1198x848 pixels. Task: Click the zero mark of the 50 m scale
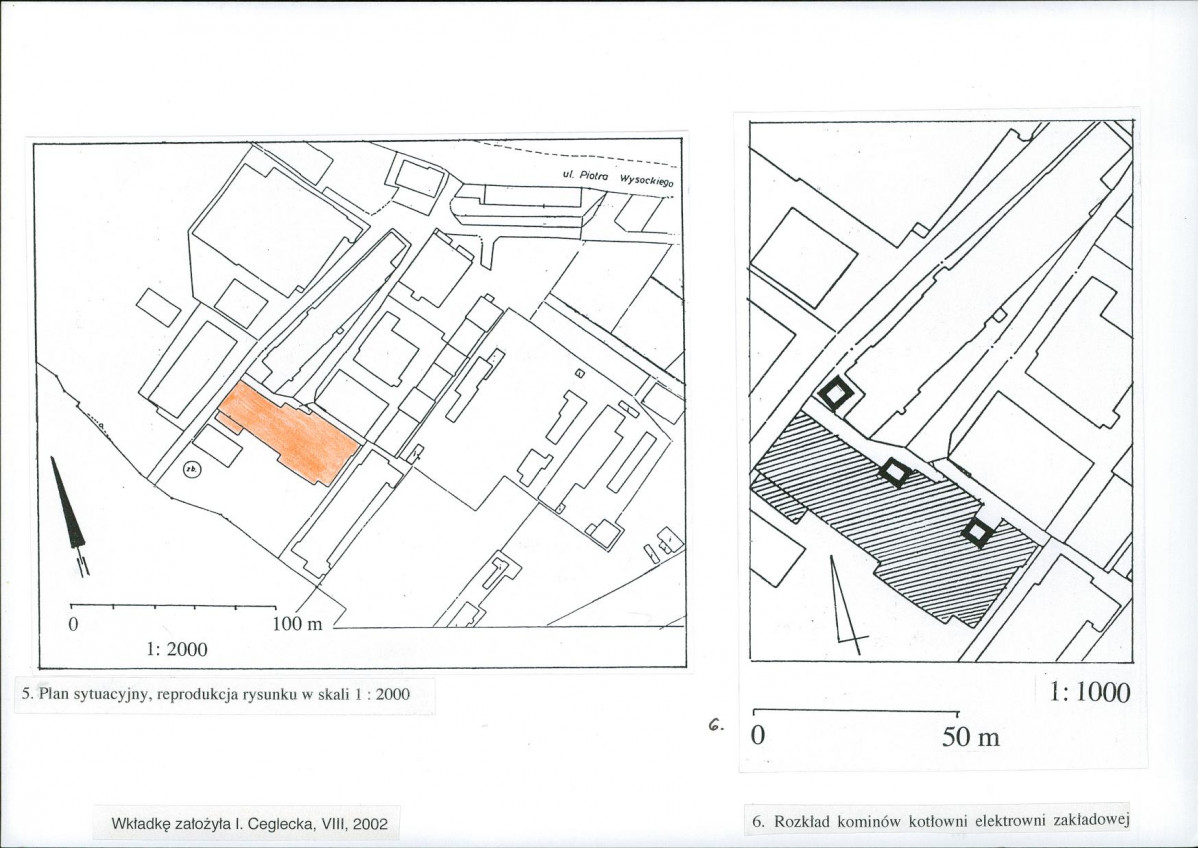click(757, 737)
